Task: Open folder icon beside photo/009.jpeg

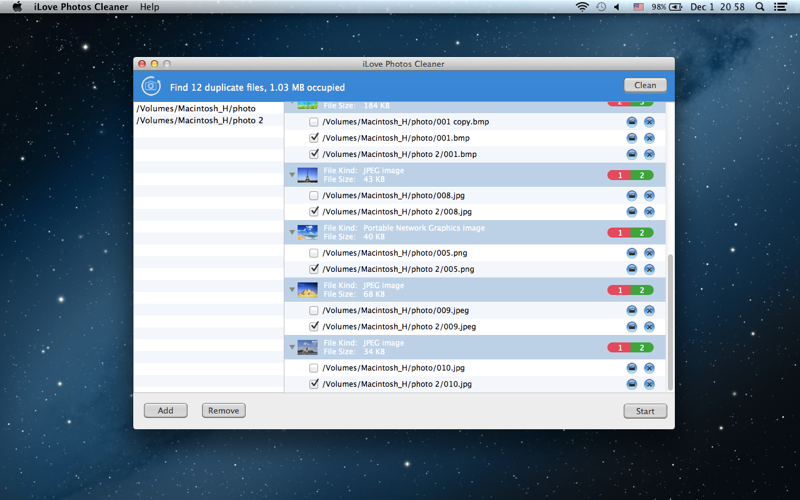Action: [632, 310]
